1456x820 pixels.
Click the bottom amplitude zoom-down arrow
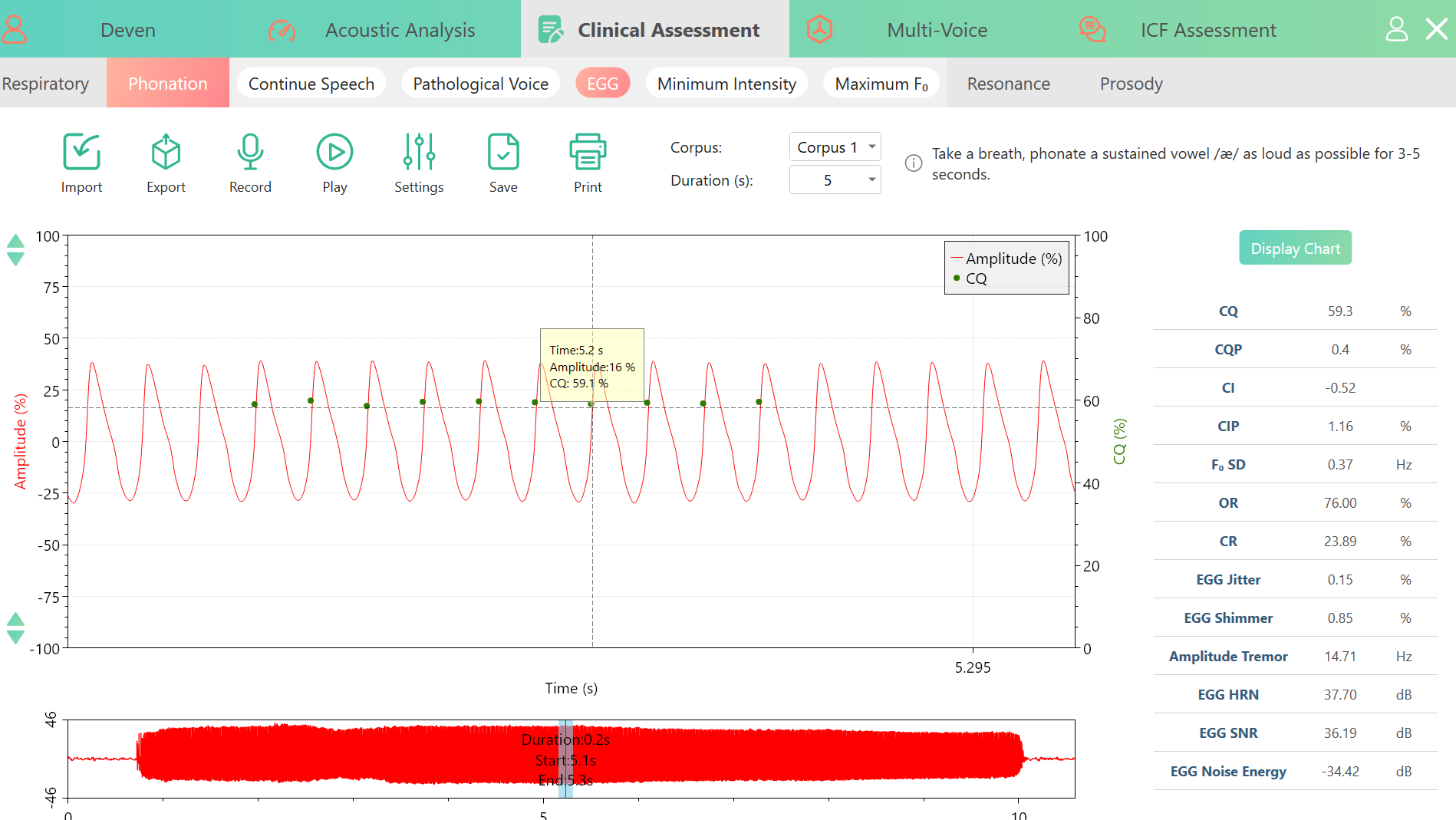click(x=15, y=637)
